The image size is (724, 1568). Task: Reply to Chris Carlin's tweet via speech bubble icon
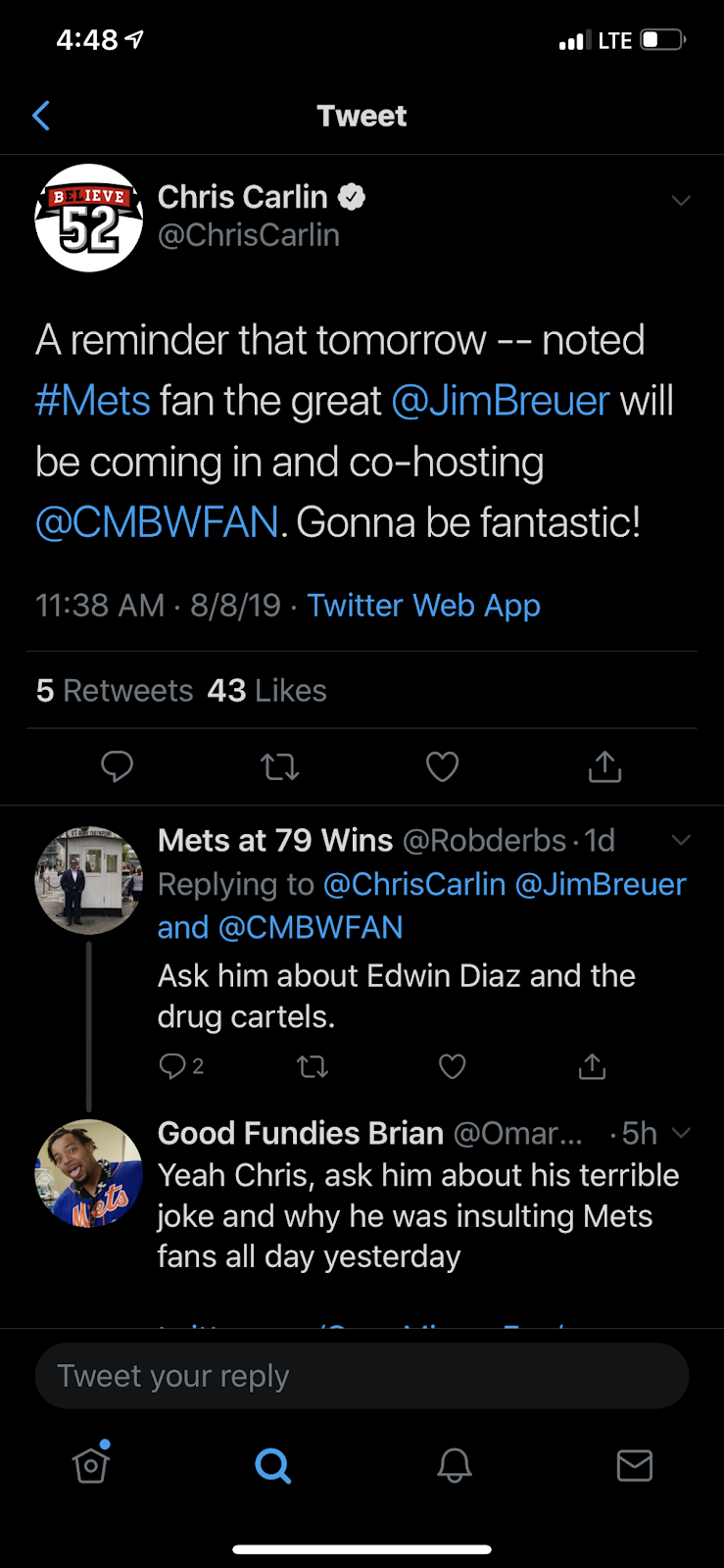click(118, 766)
